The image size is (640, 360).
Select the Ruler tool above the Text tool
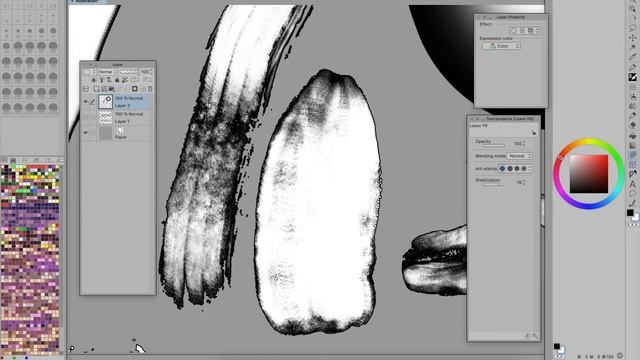tap(632, 174)
